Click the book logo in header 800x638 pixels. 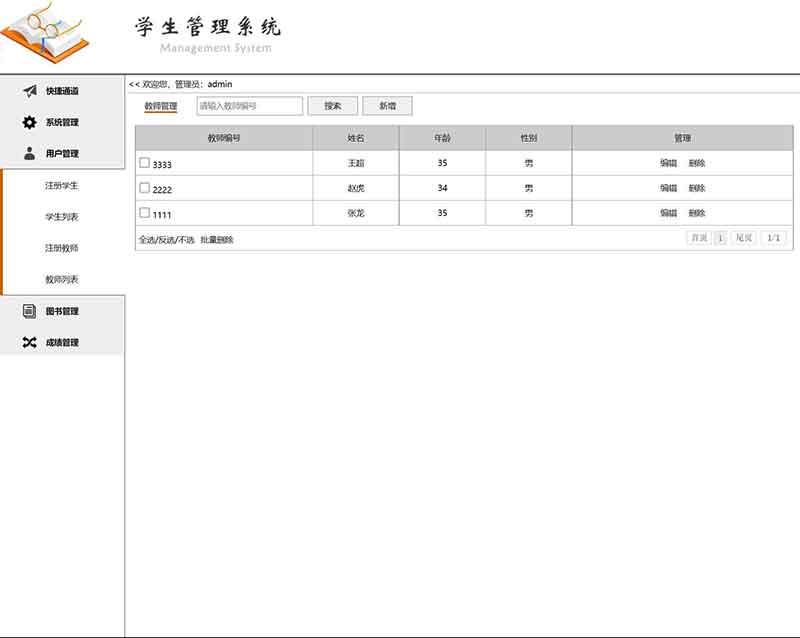pyautogui.click(x=45, y=33)
